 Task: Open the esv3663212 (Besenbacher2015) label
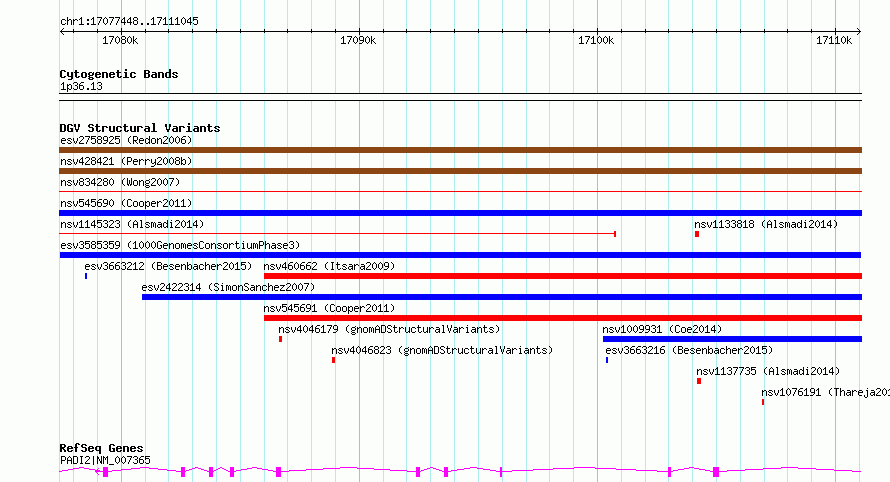[x=168, y=266]
